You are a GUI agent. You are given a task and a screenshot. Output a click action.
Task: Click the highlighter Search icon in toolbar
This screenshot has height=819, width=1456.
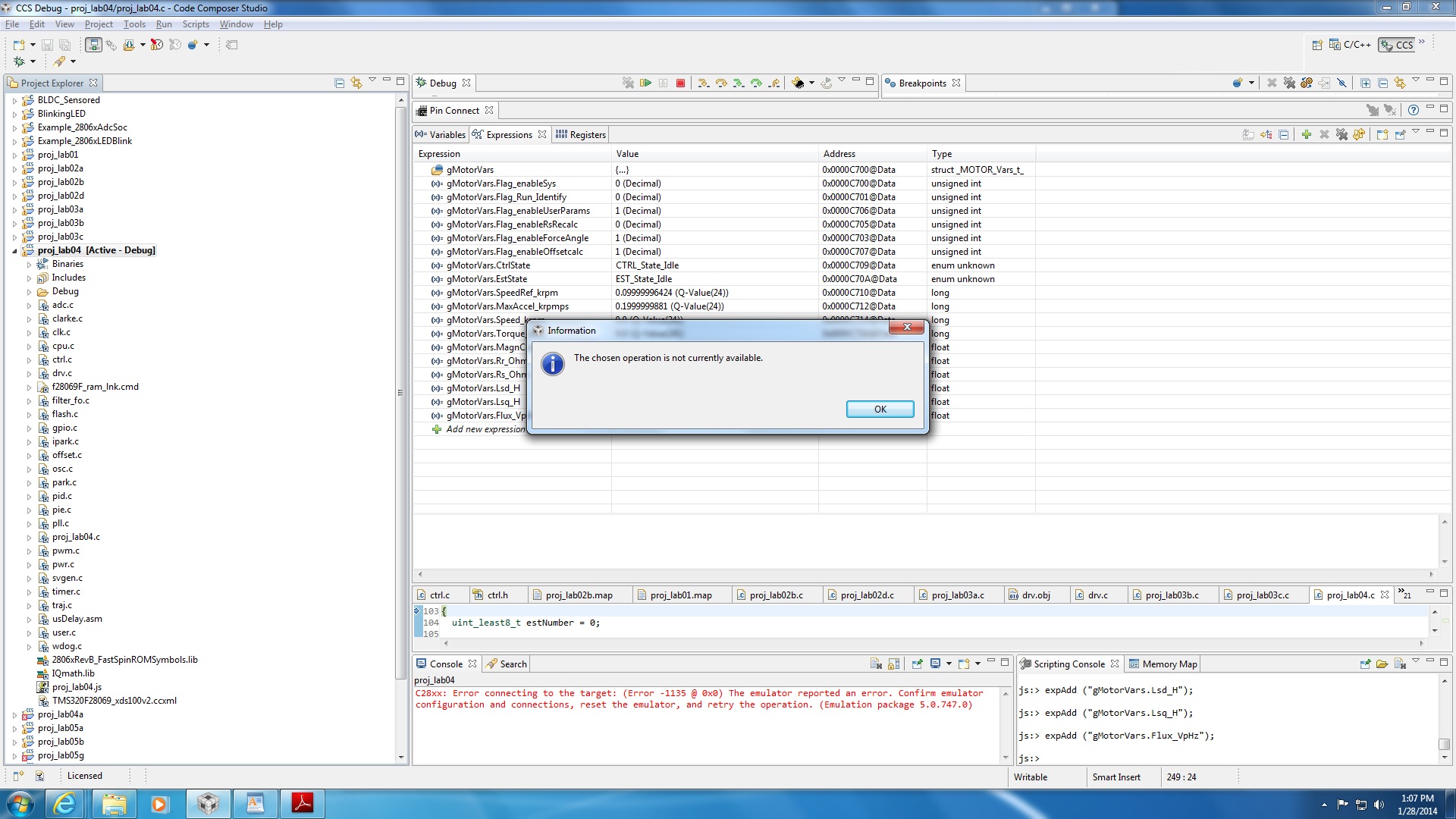[59, 61]
